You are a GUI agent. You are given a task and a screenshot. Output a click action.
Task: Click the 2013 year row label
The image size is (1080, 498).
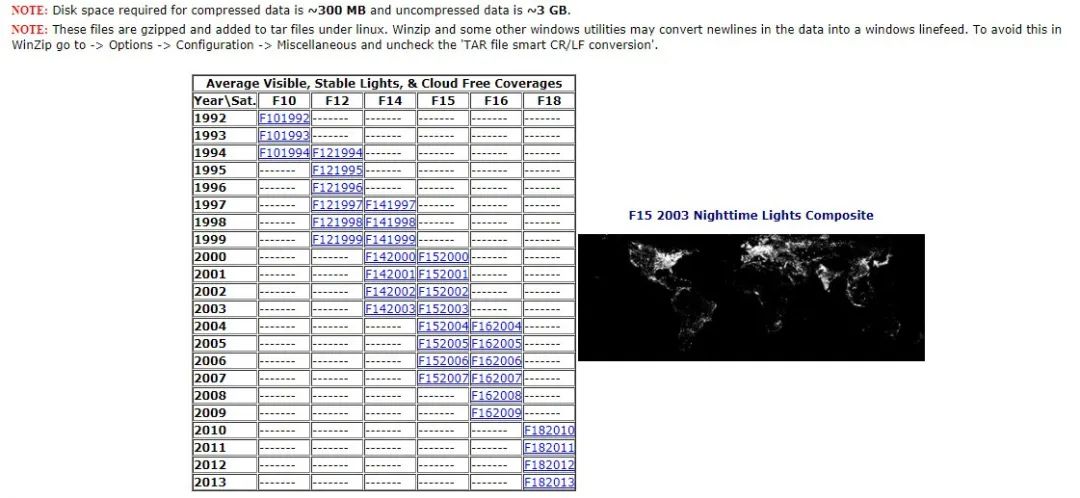[210, 482]
